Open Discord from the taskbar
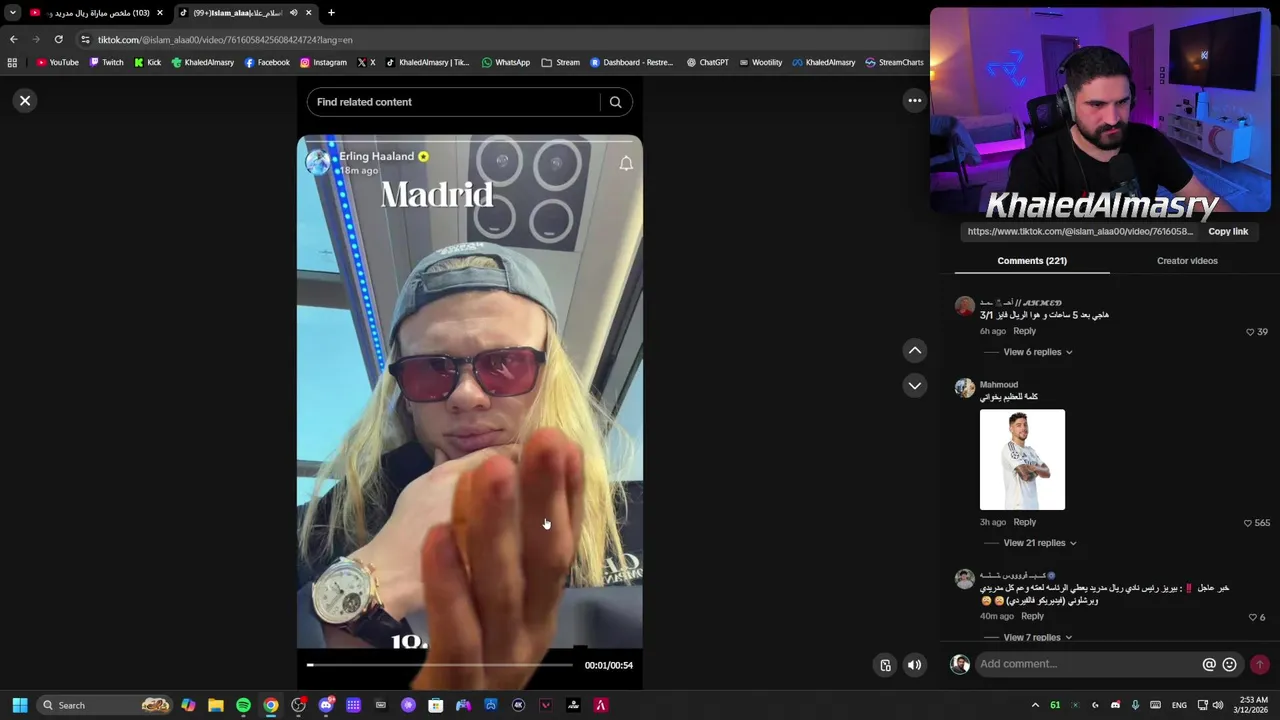Image resolution: width=1280 pixels, height=720 pixels. (326, 706)
